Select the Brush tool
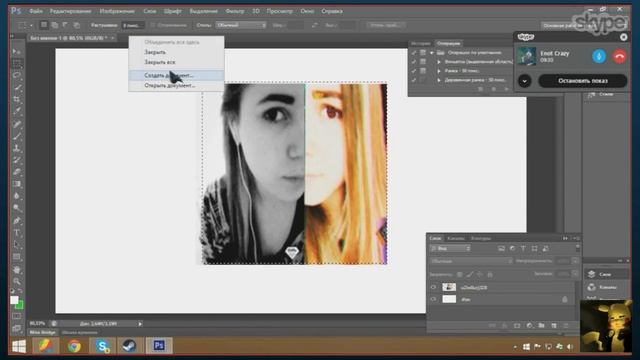The width and height of the screenshot is (640, 360). tap(17, 136)
